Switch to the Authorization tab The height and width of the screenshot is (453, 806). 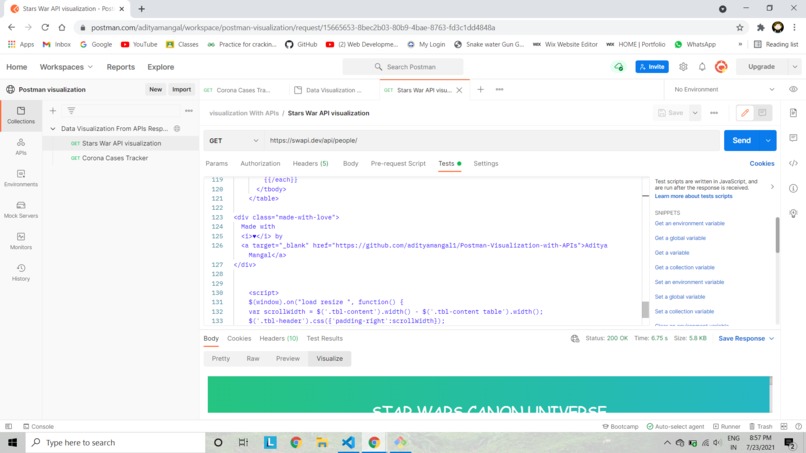(x=260, y=164)
